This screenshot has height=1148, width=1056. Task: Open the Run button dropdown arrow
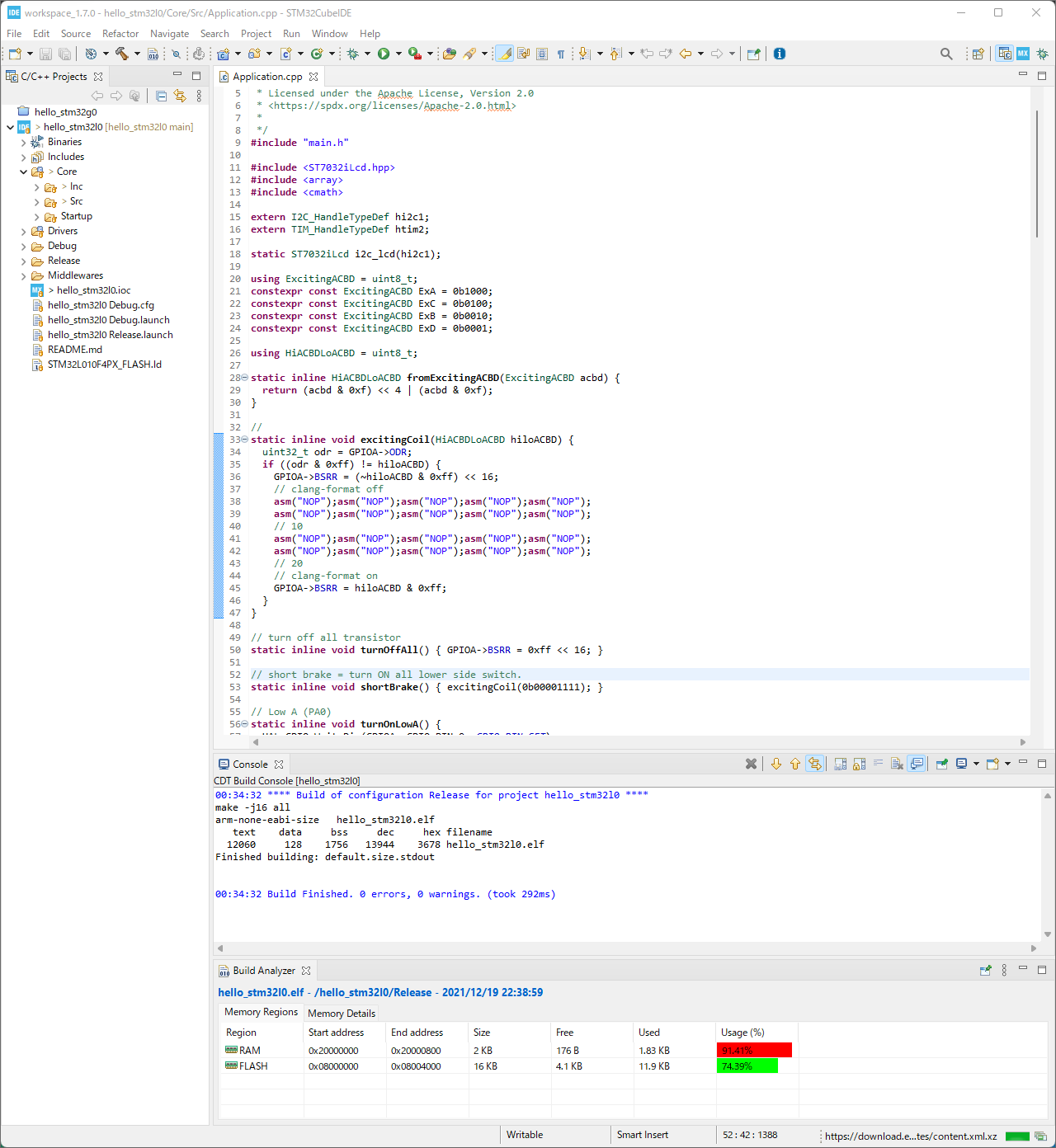(x=398, y=54)
